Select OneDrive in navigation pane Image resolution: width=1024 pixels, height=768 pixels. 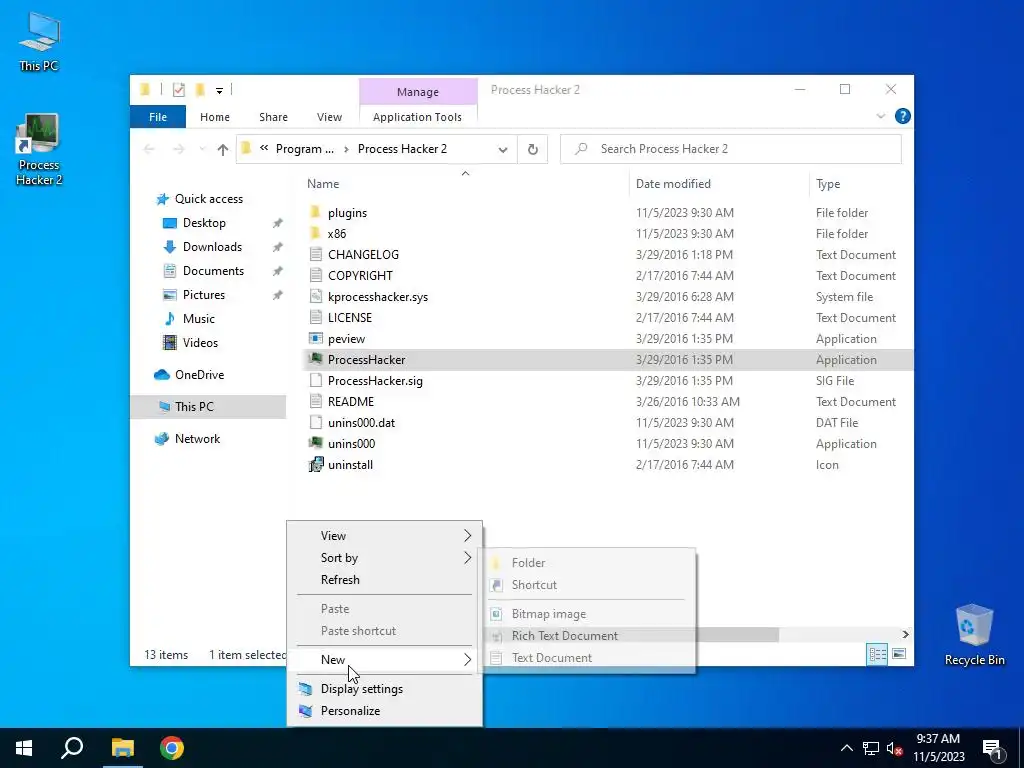point(199,375)
